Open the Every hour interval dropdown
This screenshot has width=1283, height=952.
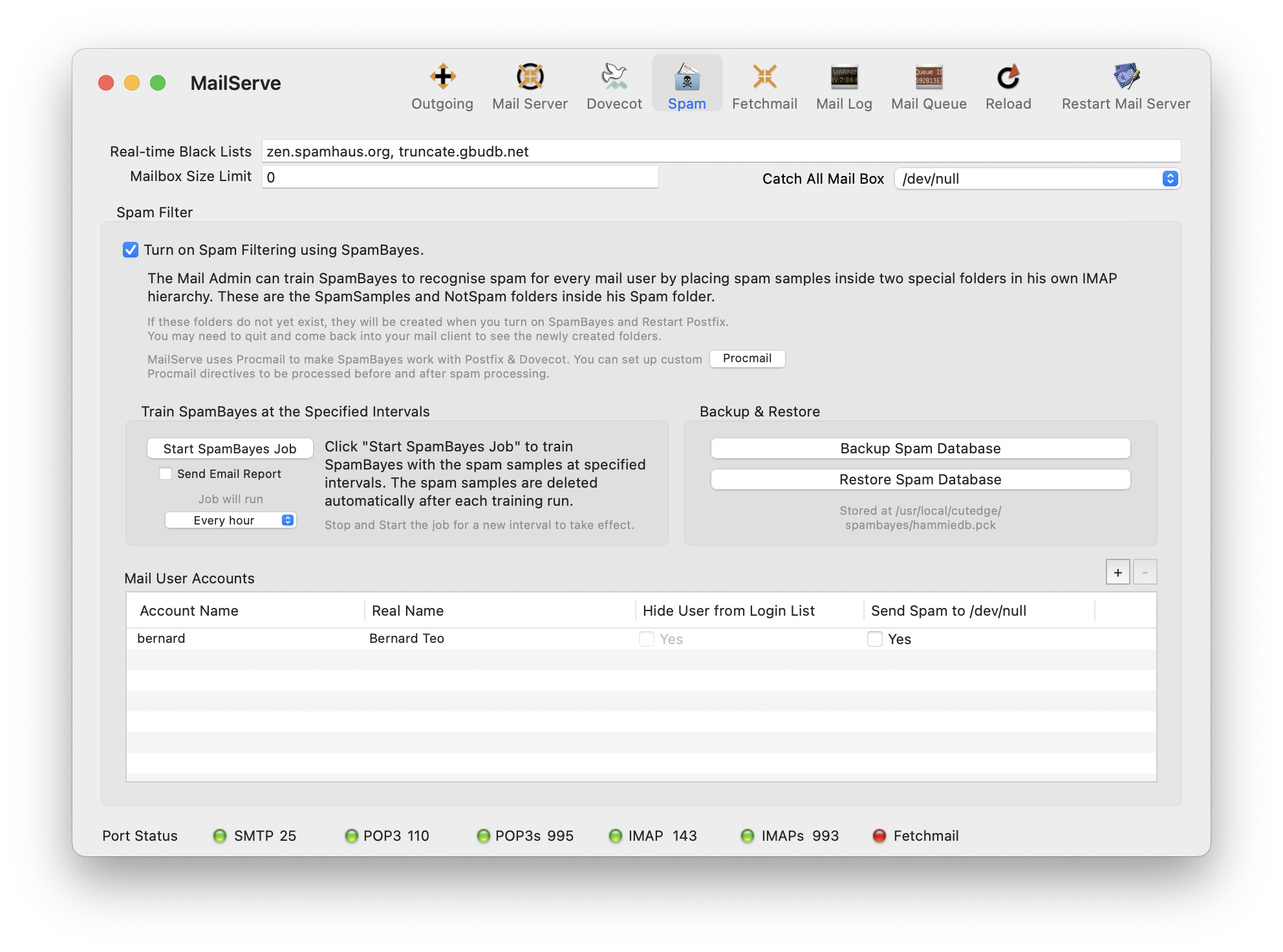tap(231, 520)
